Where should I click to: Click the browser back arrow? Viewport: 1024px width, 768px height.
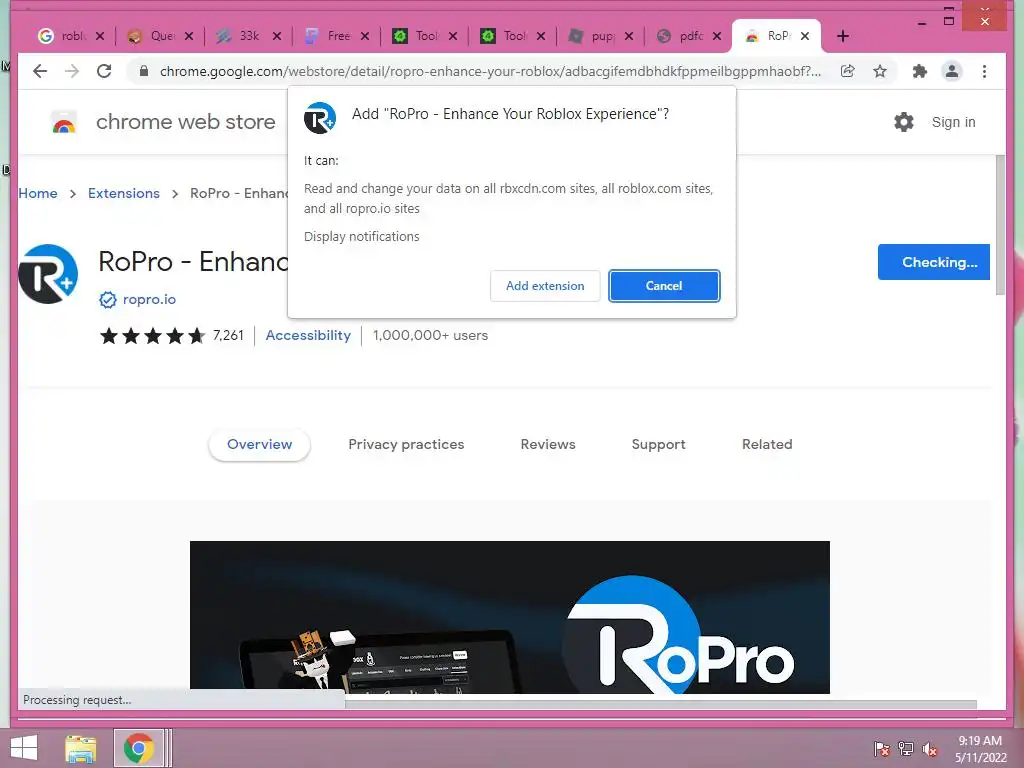[40, 71]
